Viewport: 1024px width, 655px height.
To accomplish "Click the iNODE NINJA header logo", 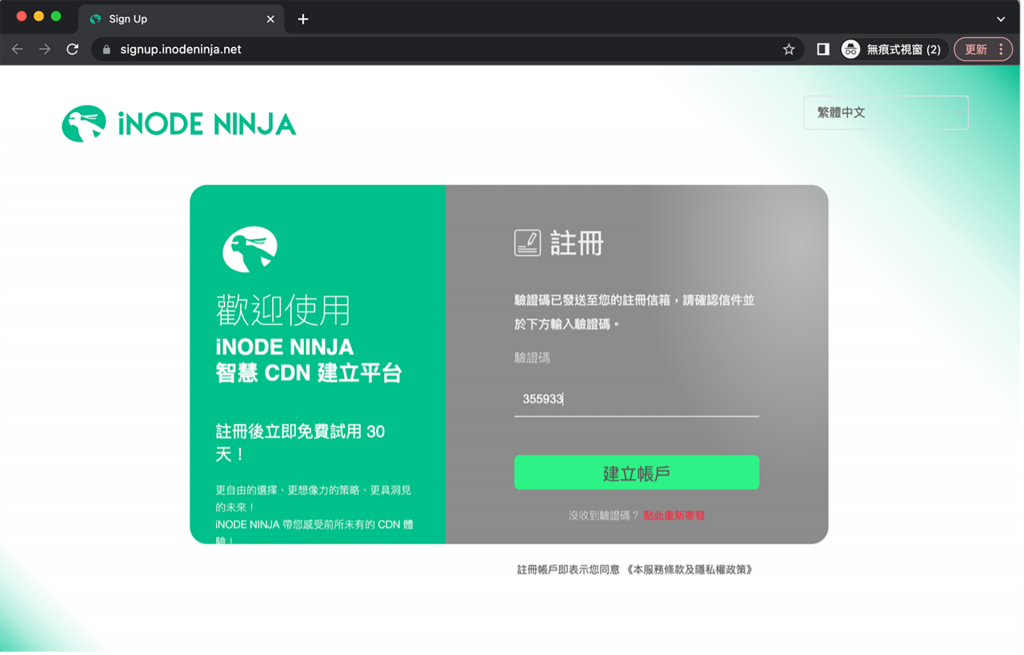I will 179,124.
